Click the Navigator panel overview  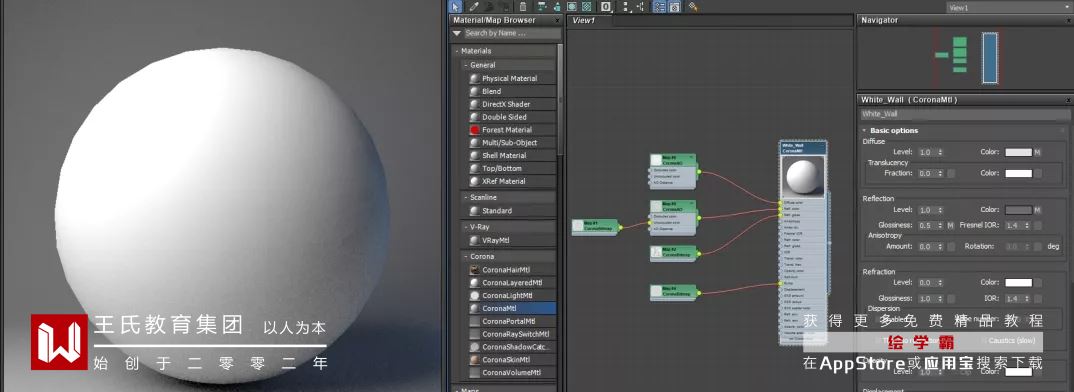point(964,59)
